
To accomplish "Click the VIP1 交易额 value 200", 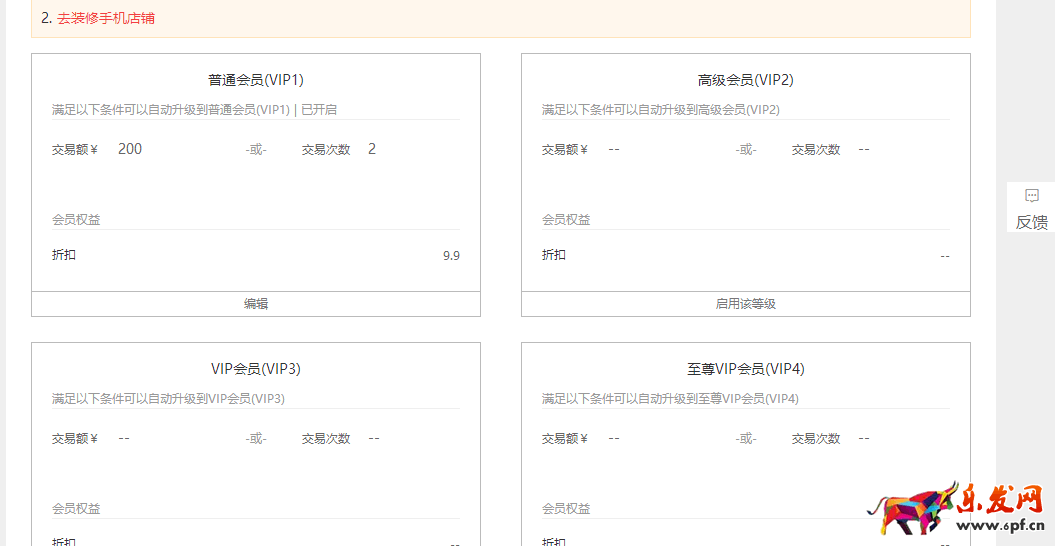I will (x=130, y=149).
